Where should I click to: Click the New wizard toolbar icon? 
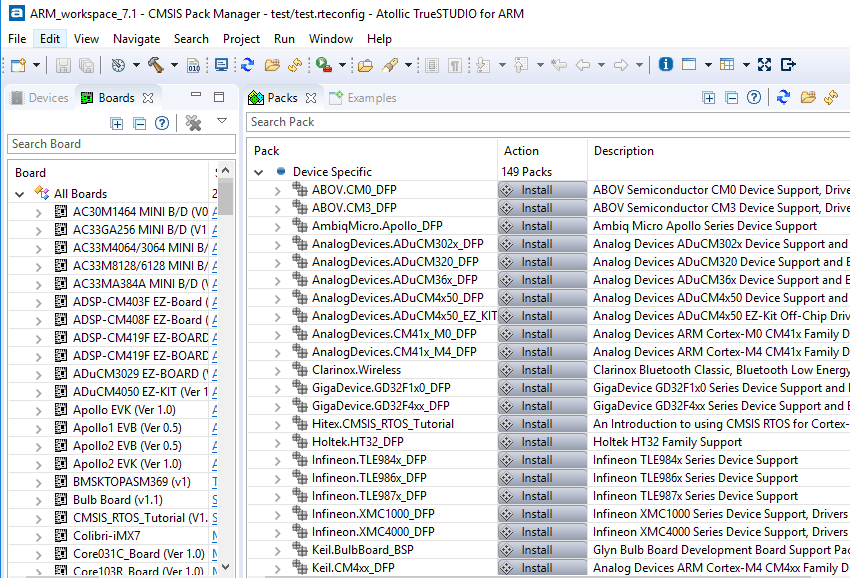tap(19, 65)
